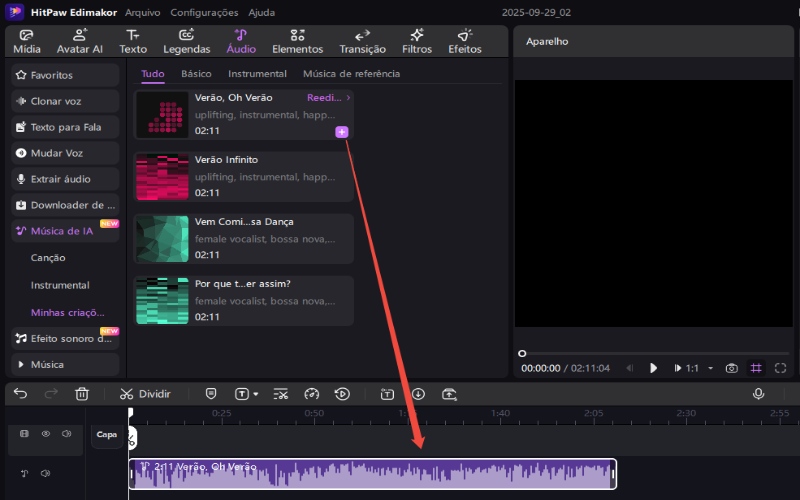Collapse the Música de IA section
Image resolution: width=800 pixels, height=500 pixels.
tap(65, 231)
